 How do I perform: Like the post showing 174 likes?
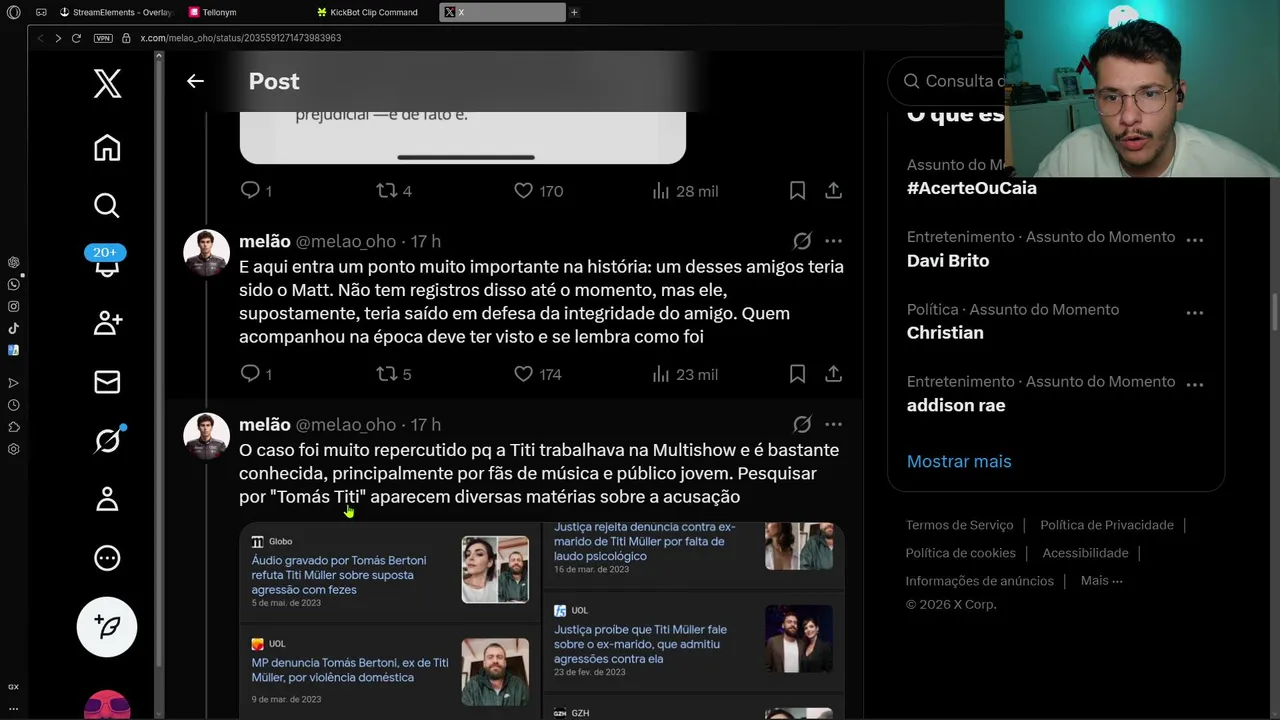pyautogui.click(x=538, y=374)
